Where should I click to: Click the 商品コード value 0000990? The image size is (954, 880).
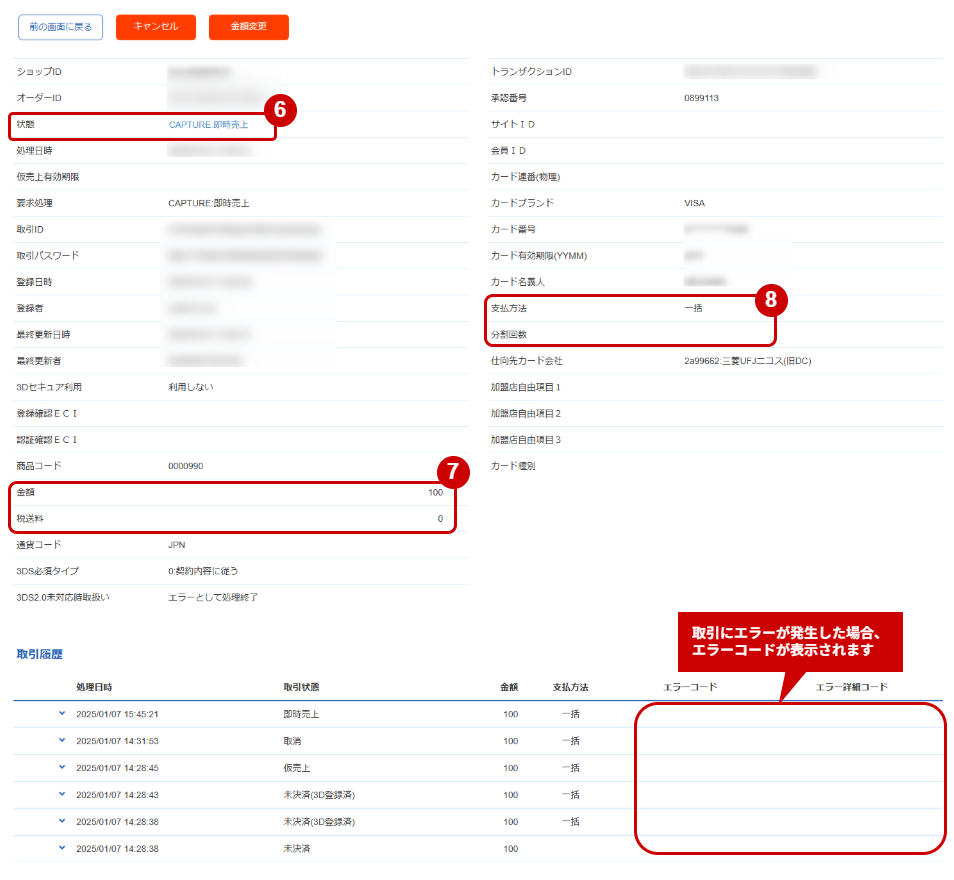185,465
